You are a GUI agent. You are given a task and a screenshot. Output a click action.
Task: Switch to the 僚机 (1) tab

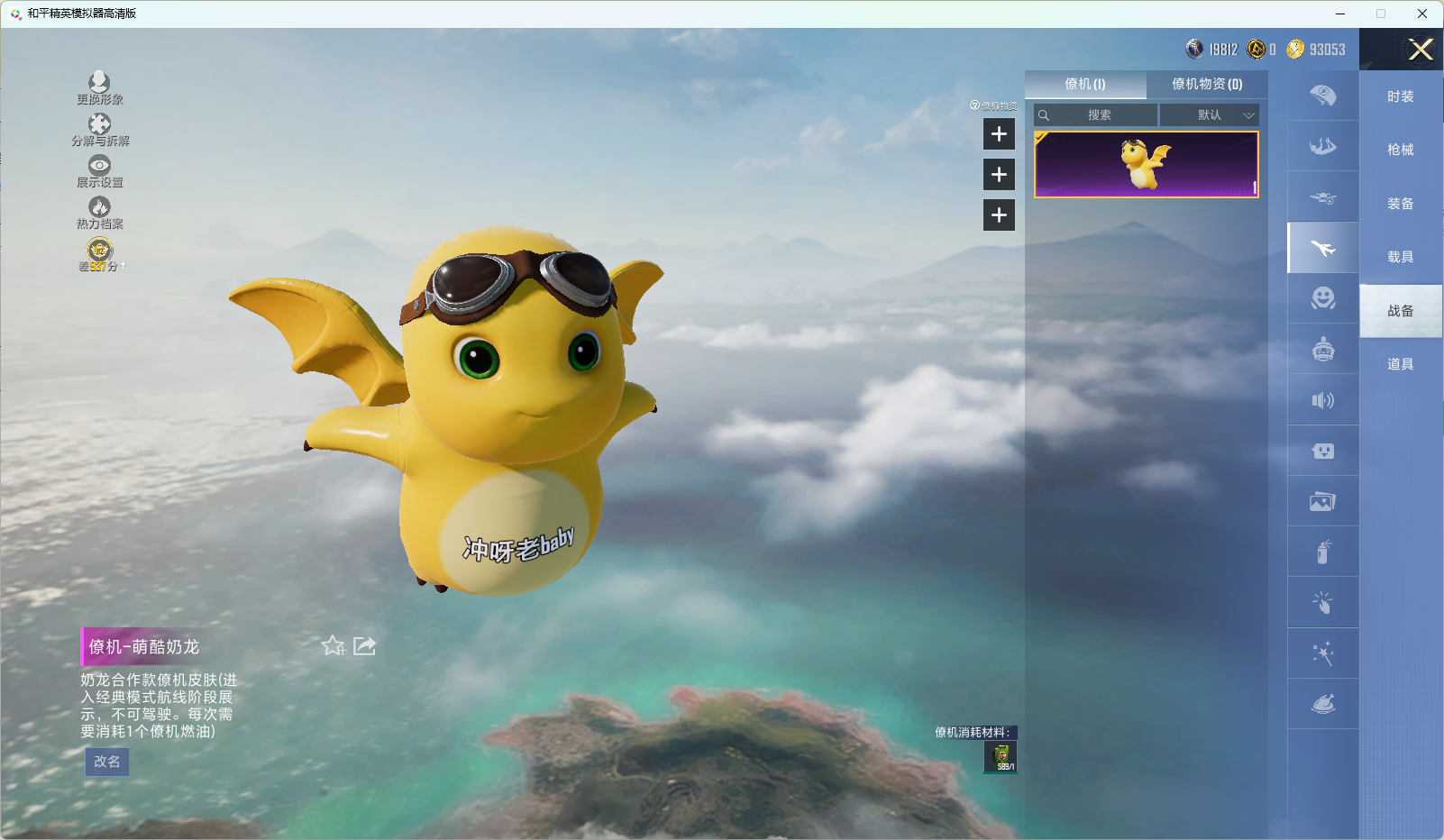tap(1085, 84)
